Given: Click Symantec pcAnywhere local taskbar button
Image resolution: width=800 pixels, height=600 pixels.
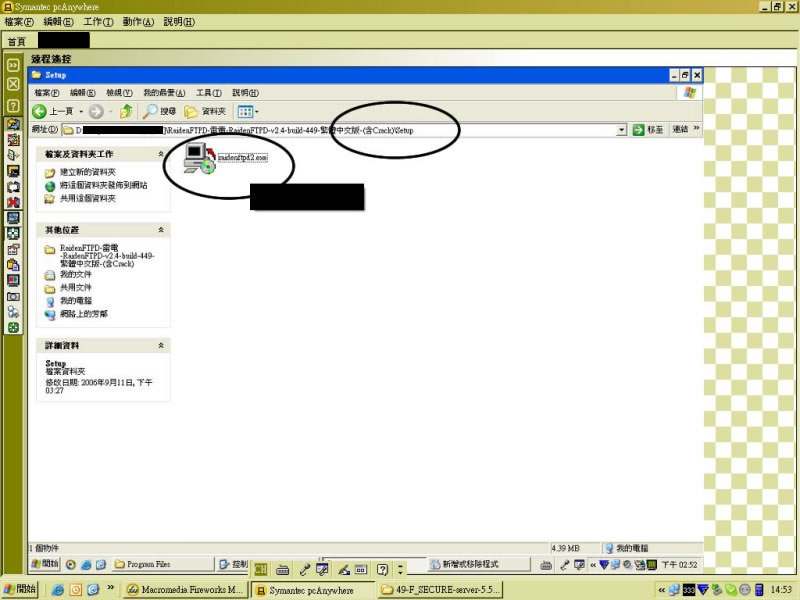Looking at the screenshot, I should [312, 590].
